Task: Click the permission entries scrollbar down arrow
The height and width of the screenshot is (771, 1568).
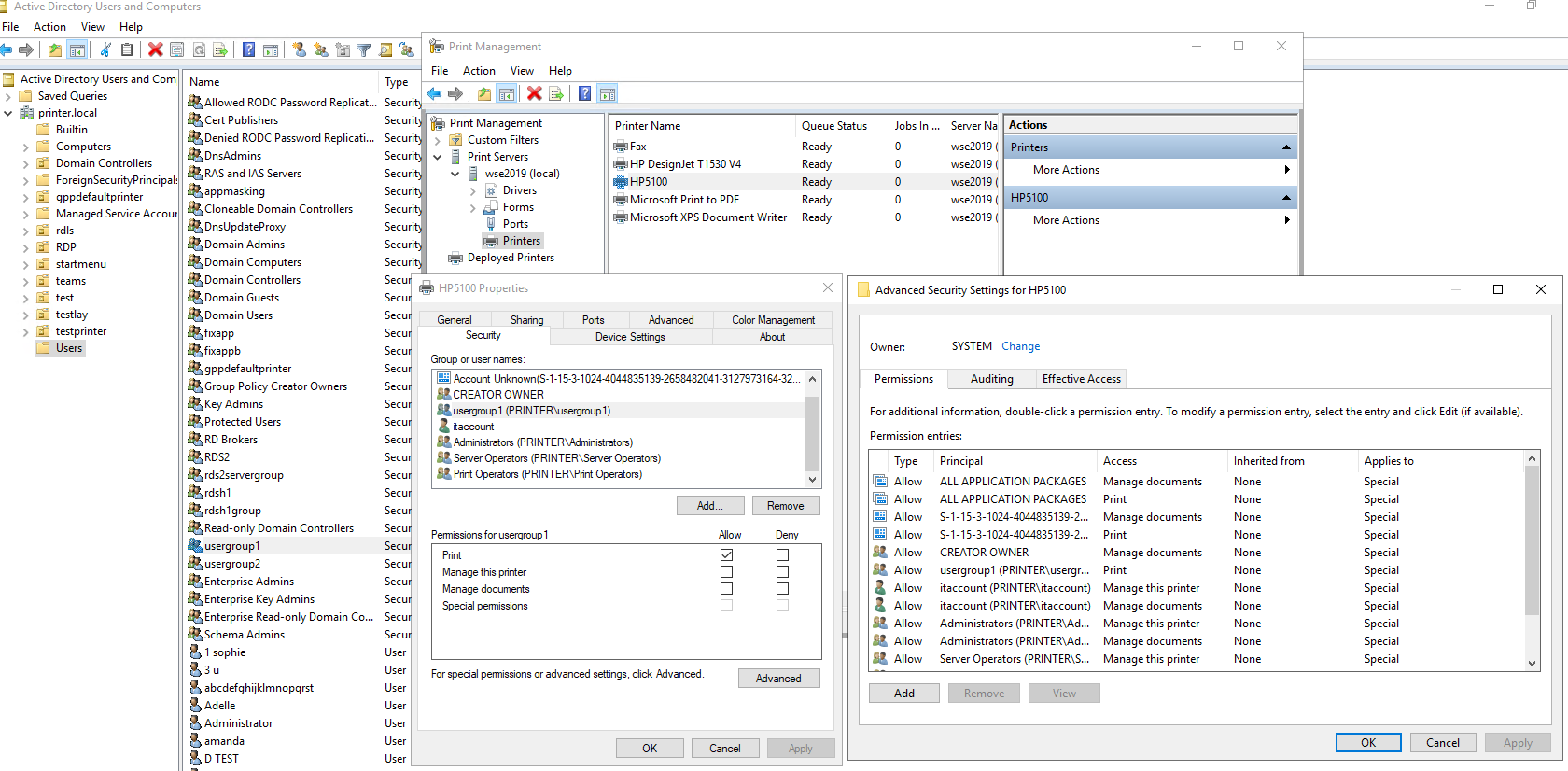Action: (x=1532, y=663)
